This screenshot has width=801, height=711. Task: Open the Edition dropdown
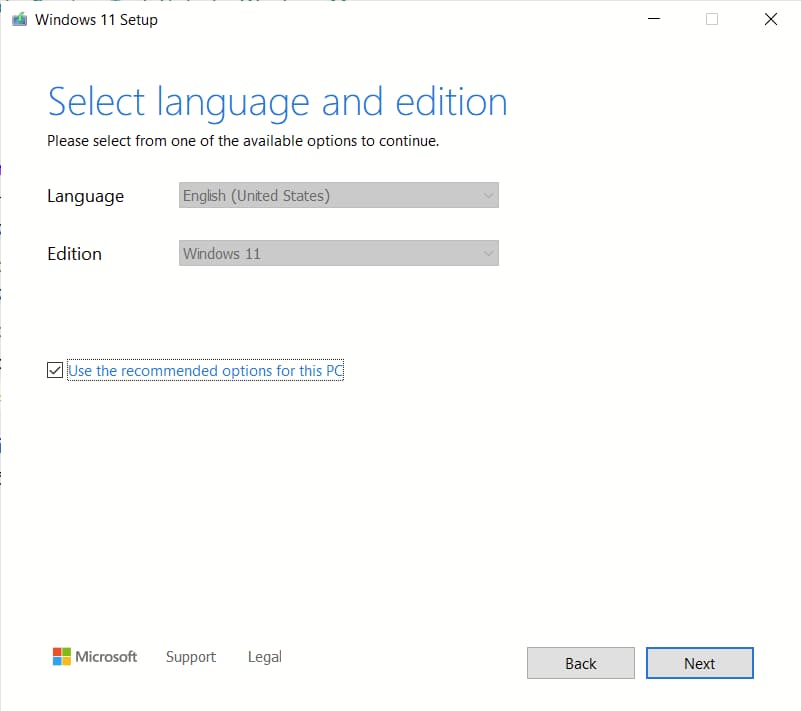coord(338,253)
